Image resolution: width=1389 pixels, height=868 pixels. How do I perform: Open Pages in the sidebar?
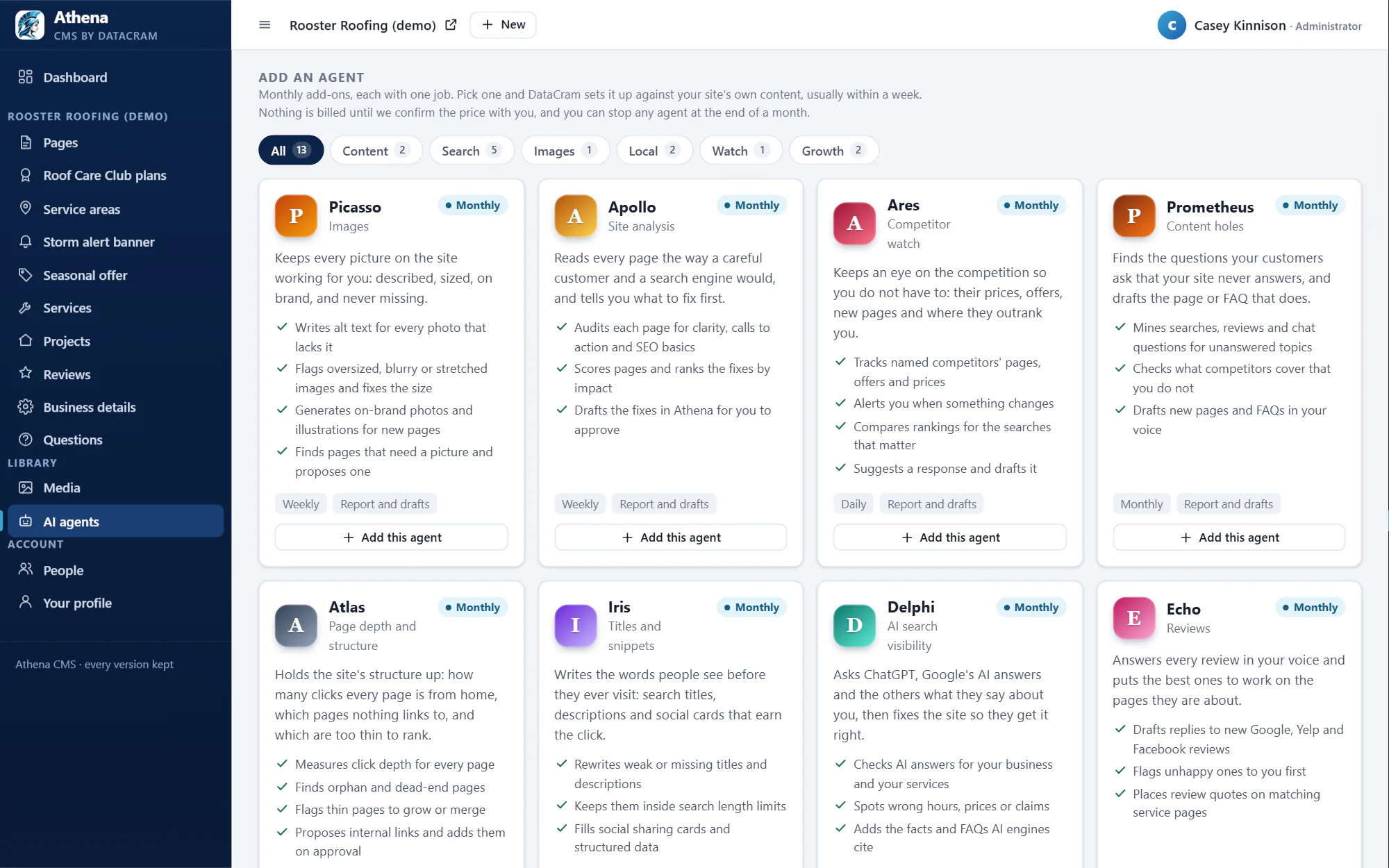115,142
